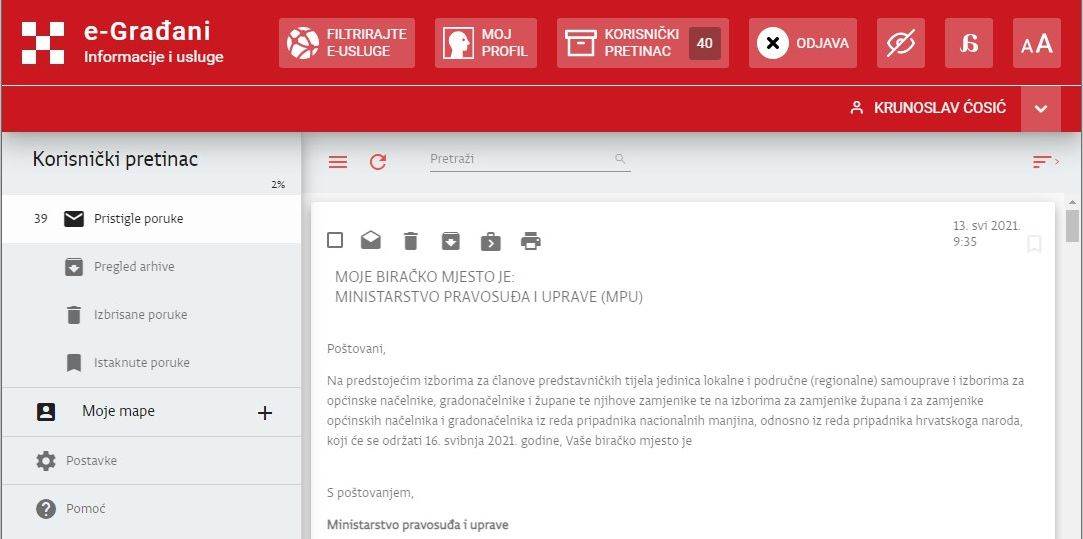Click the sidebar trash icon for Izbrisane

(x=74, y=315)
